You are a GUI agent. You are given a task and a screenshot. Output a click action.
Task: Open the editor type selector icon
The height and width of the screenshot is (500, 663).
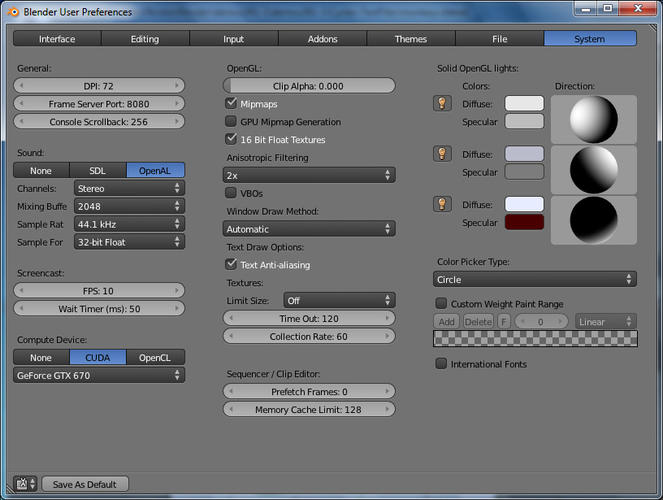click(x=25, y=484)
